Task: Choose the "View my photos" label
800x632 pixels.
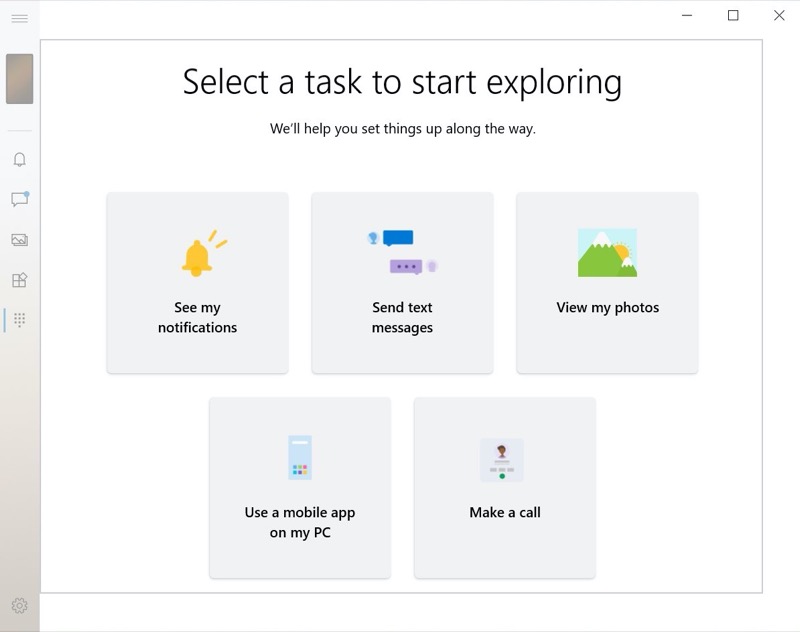Action: pyautogui.click(x=607, y=308)
